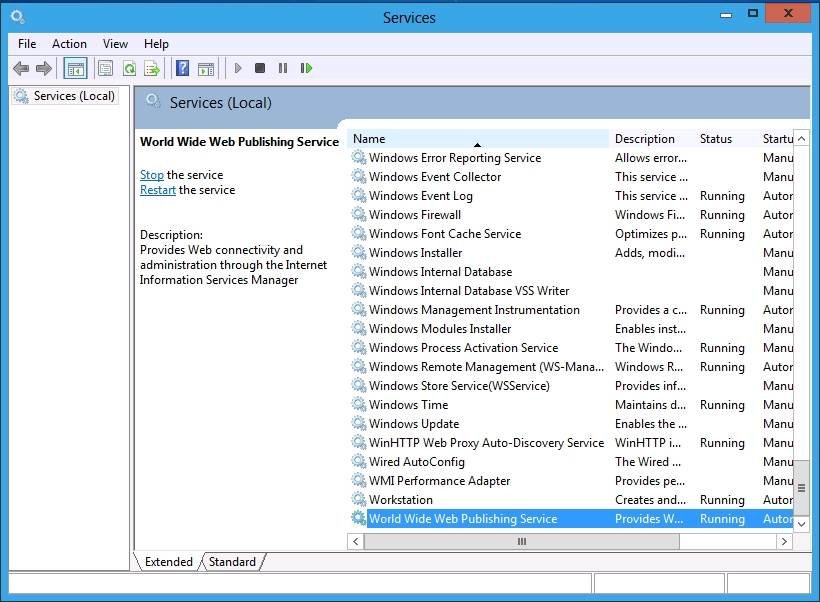820x602 pixels.
Task: Click the Start Service play icon
Action: click(238, 68)
